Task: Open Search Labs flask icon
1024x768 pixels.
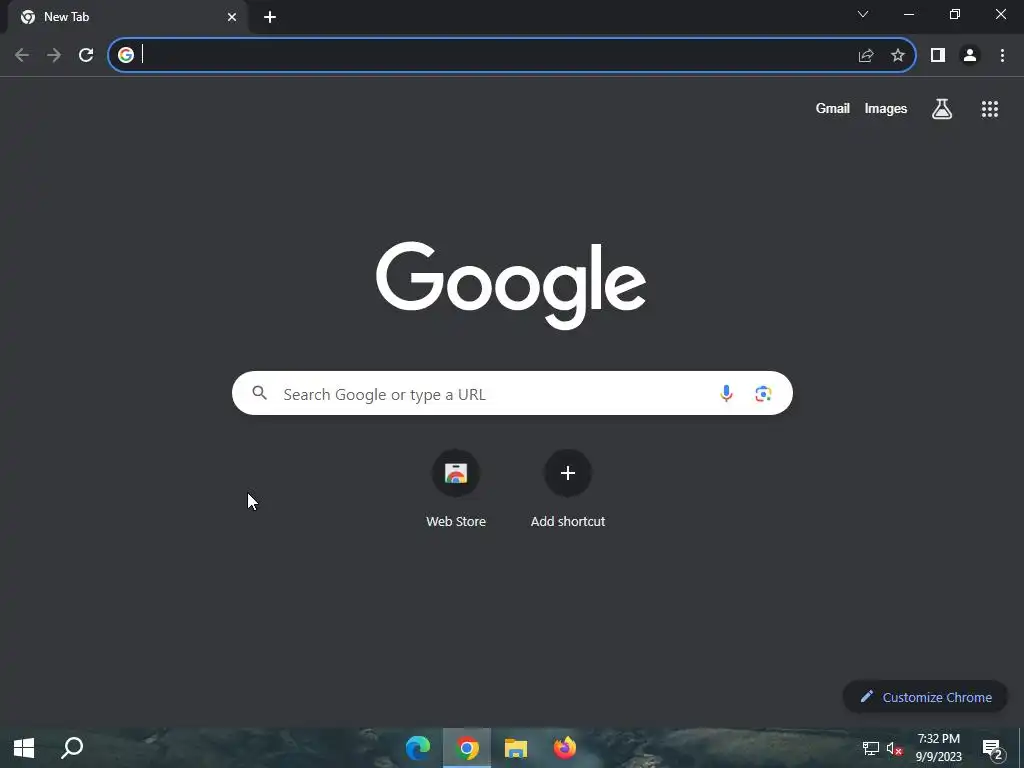Action: [x=942, y=109]
